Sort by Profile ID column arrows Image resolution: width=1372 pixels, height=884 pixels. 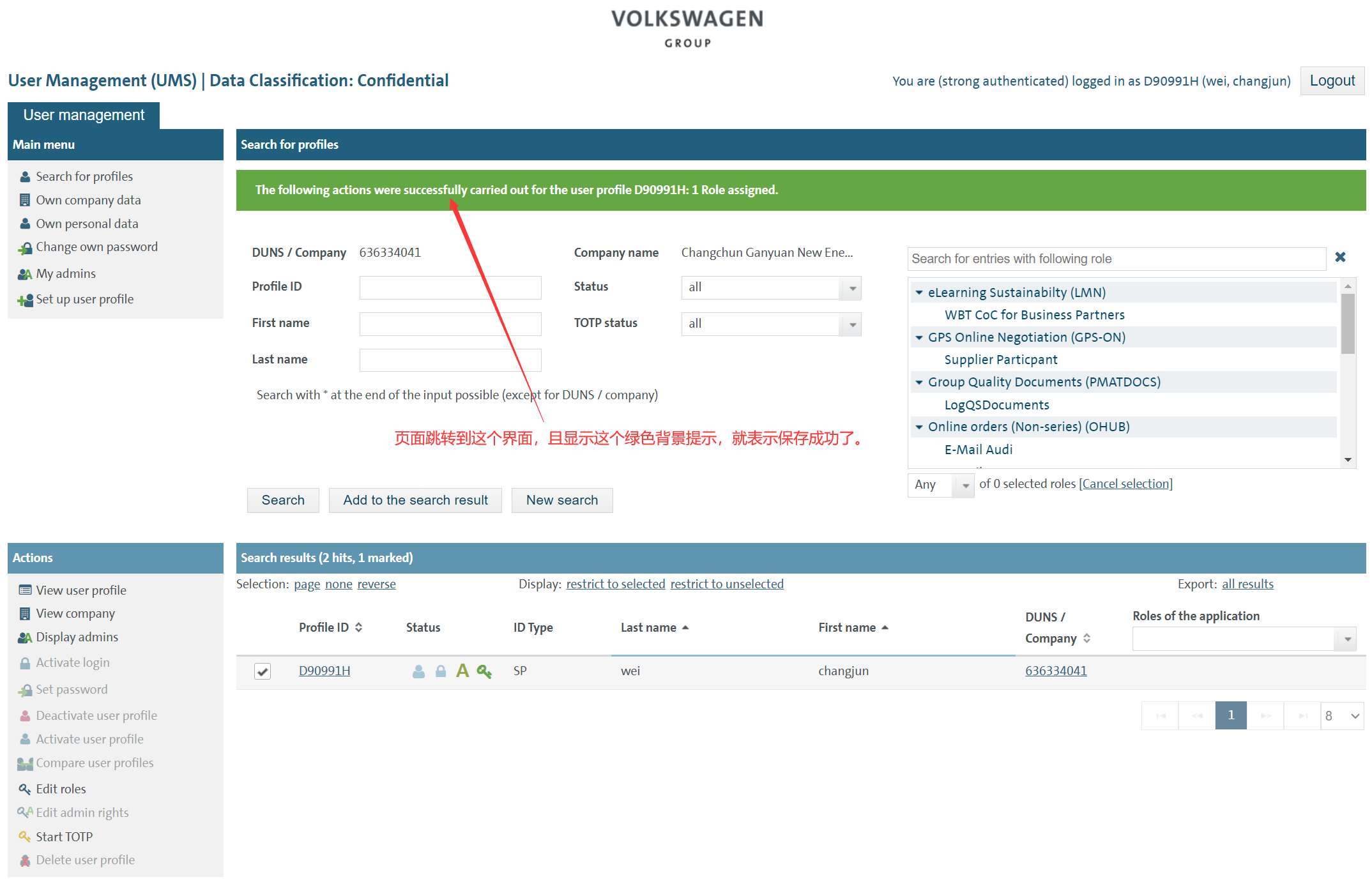pos(358,628)
